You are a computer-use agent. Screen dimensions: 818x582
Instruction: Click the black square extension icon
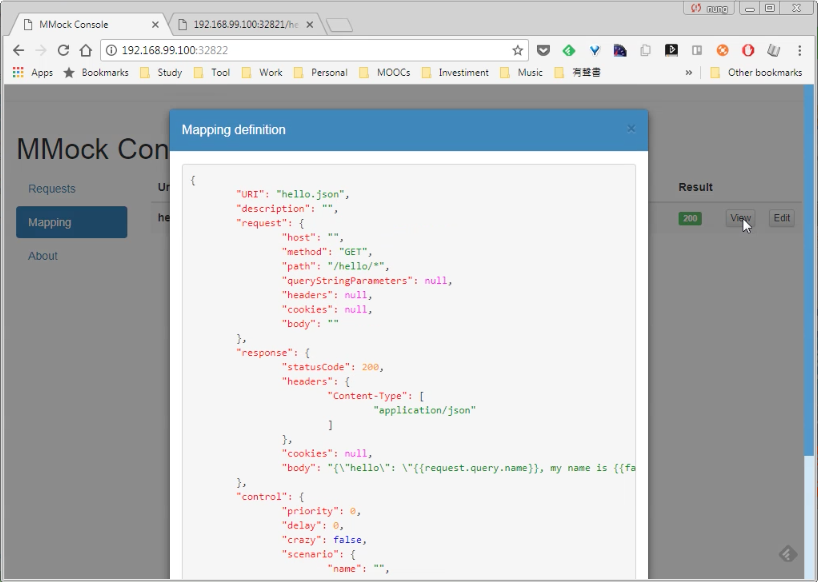[x=671, y=50]
